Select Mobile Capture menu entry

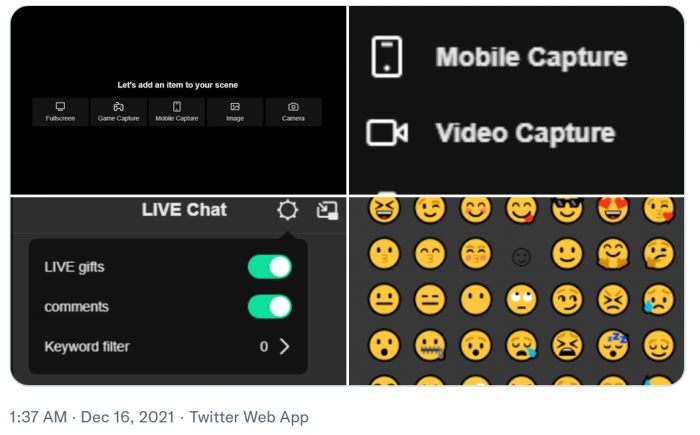530,57
